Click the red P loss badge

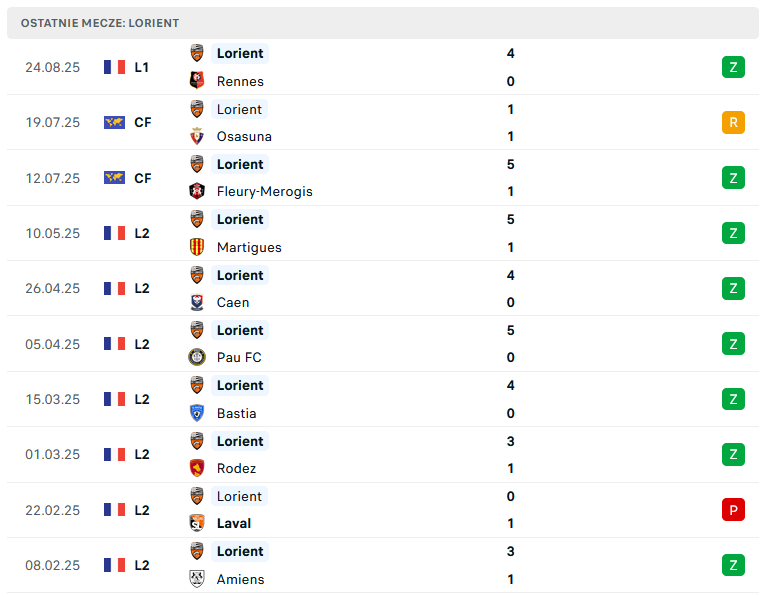[733, 510]
